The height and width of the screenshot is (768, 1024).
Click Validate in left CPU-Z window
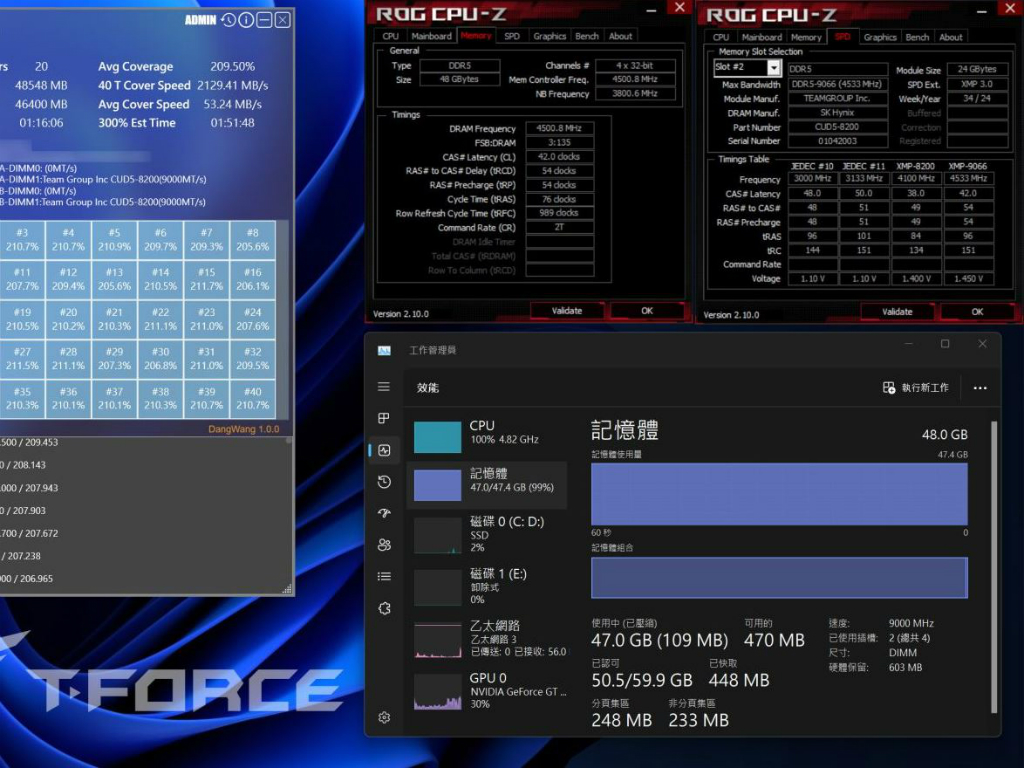(567, 311)
